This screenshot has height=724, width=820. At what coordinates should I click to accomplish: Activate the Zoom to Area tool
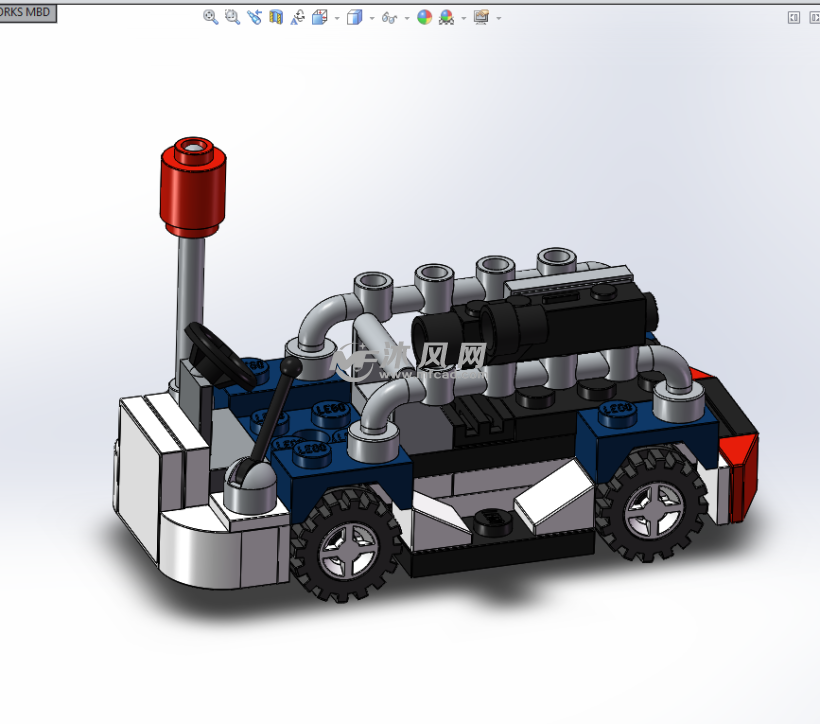pos(232,17)
